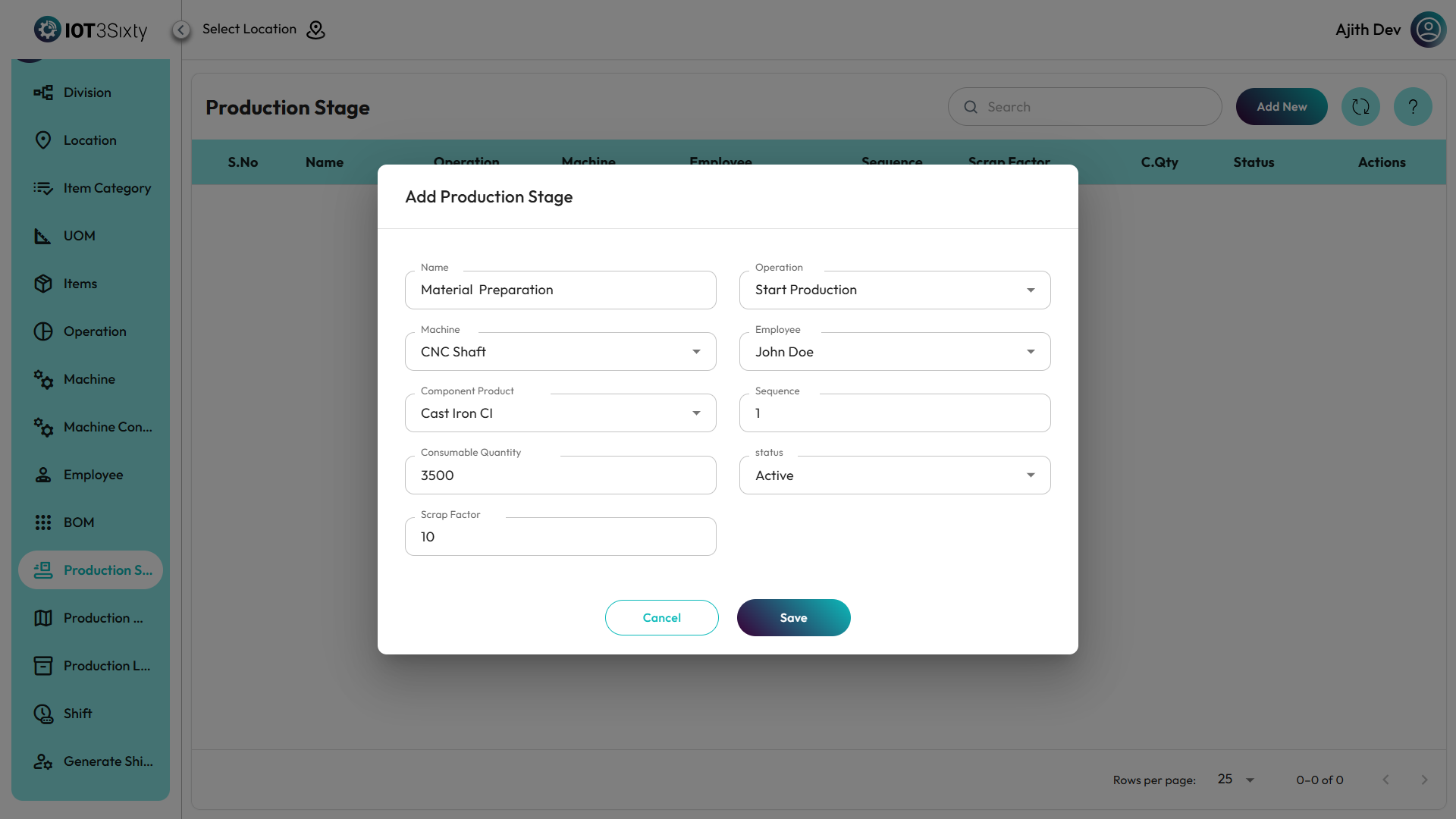The image size is (1456, 819).
Task: Click the IOT3Sixty logo
Action: (x=91, y=30)
